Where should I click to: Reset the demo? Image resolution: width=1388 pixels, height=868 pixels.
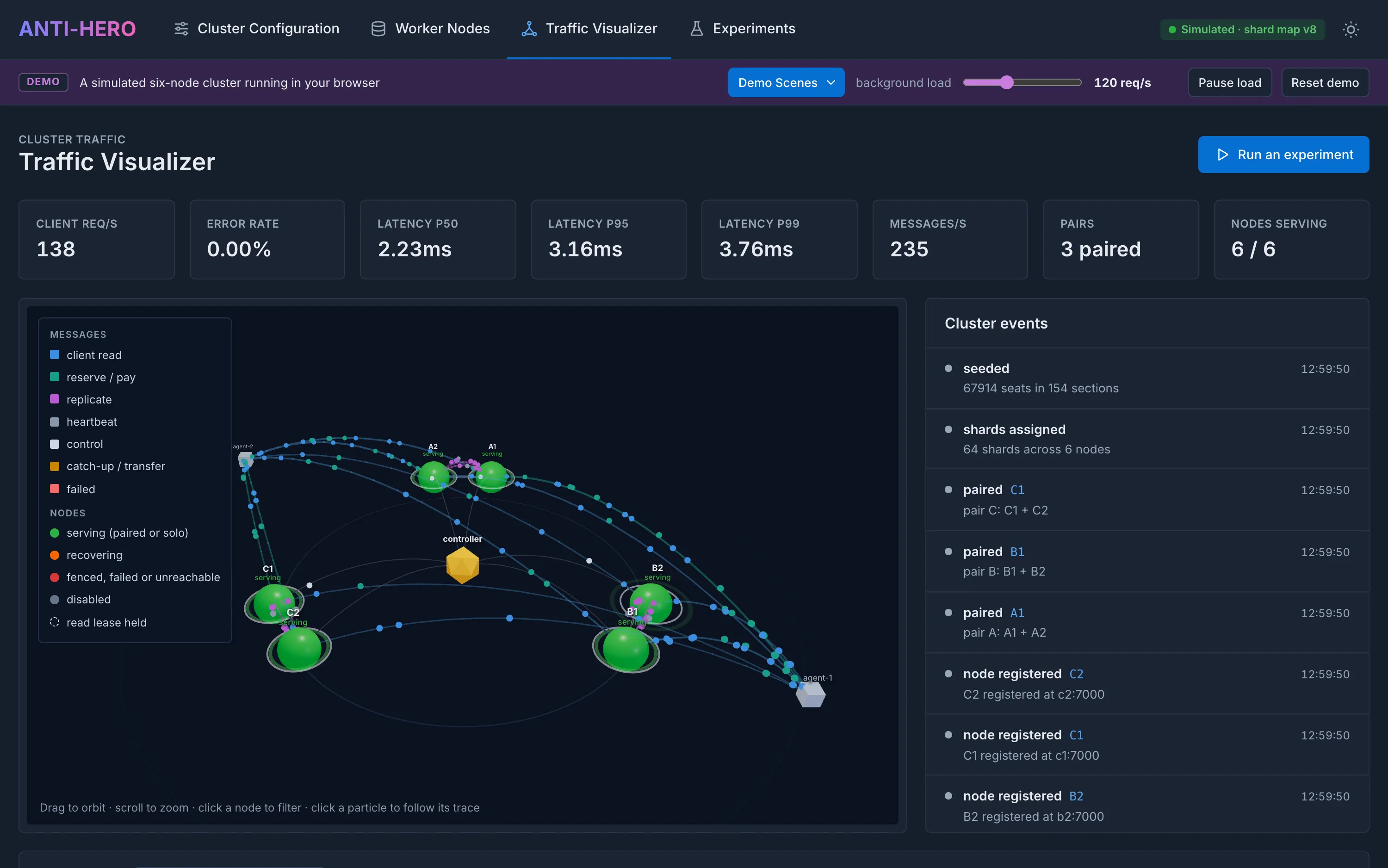(x=1325, y=82)
